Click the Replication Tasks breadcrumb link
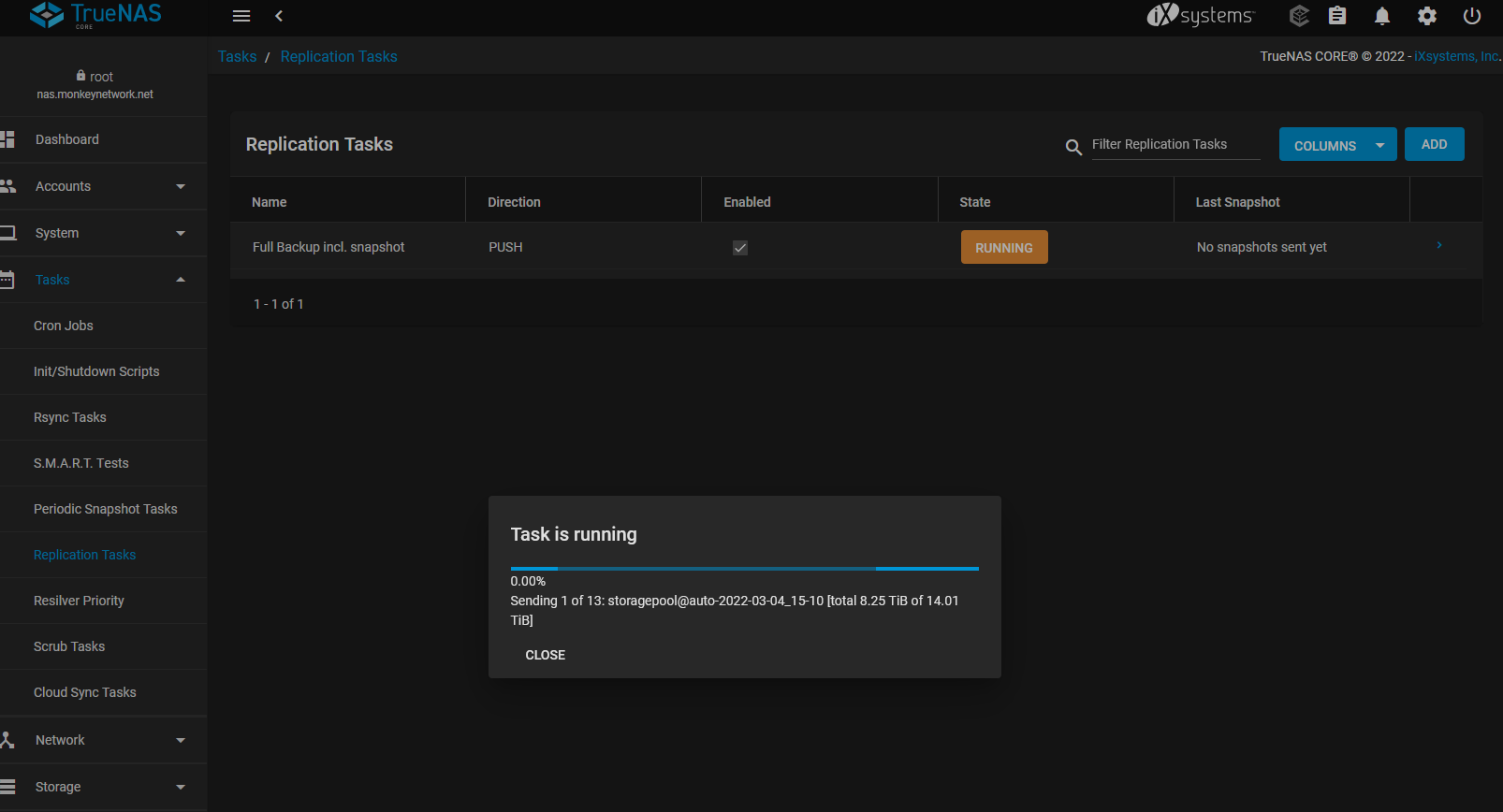 coord(339,56)
